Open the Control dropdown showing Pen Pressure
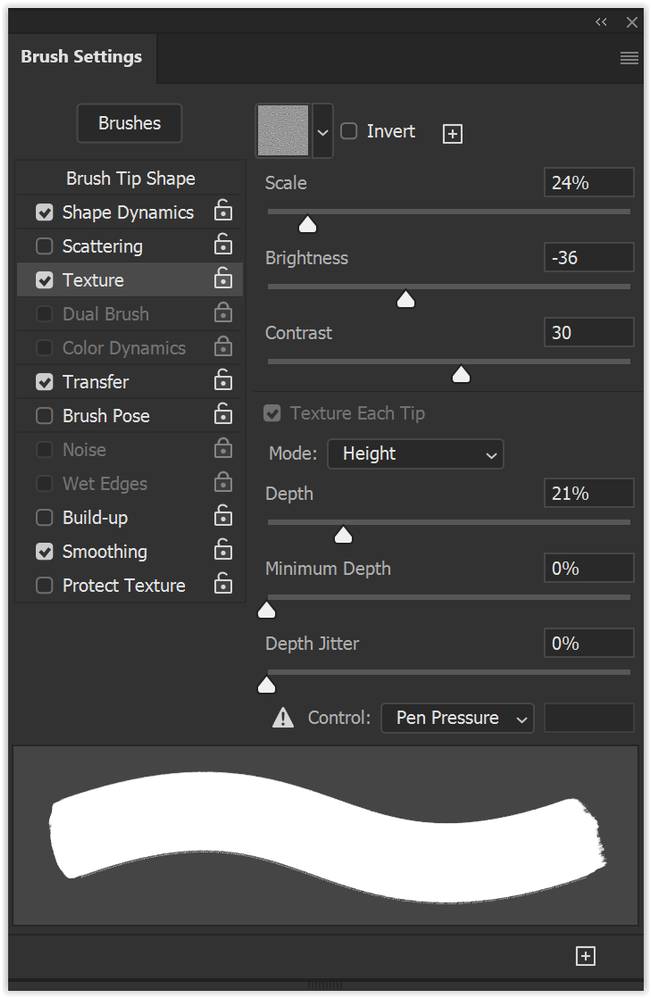The image size is (651, 998). pos(457,718)
